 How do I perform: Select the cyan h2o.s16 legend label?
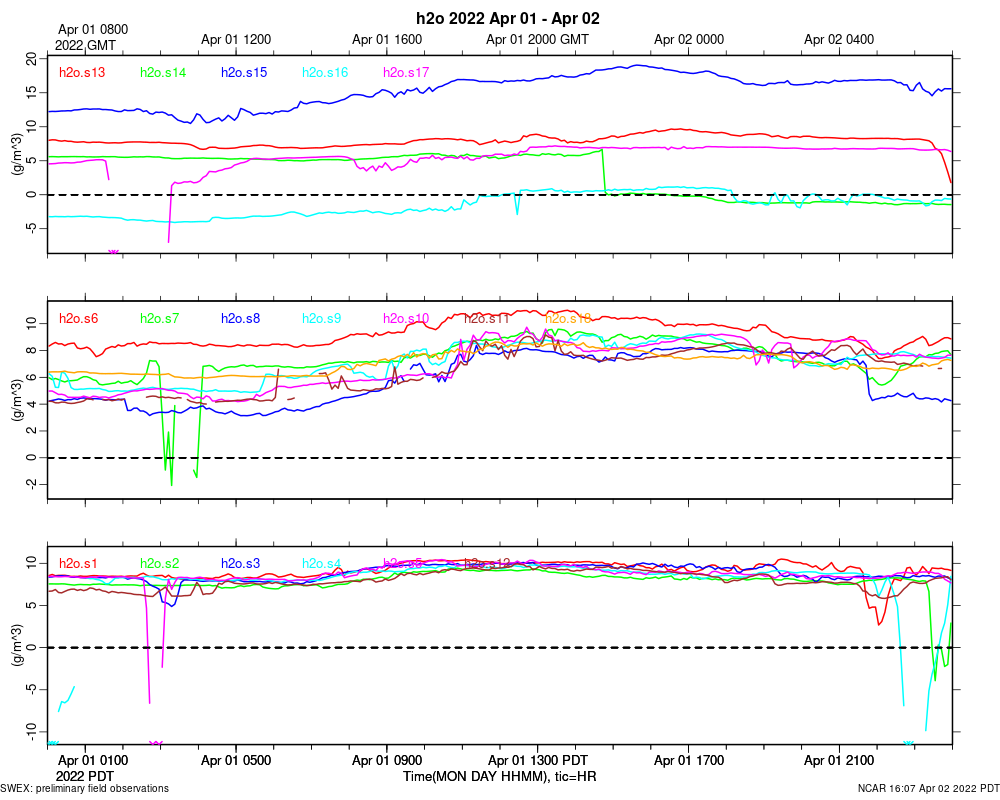click(325, 72)
